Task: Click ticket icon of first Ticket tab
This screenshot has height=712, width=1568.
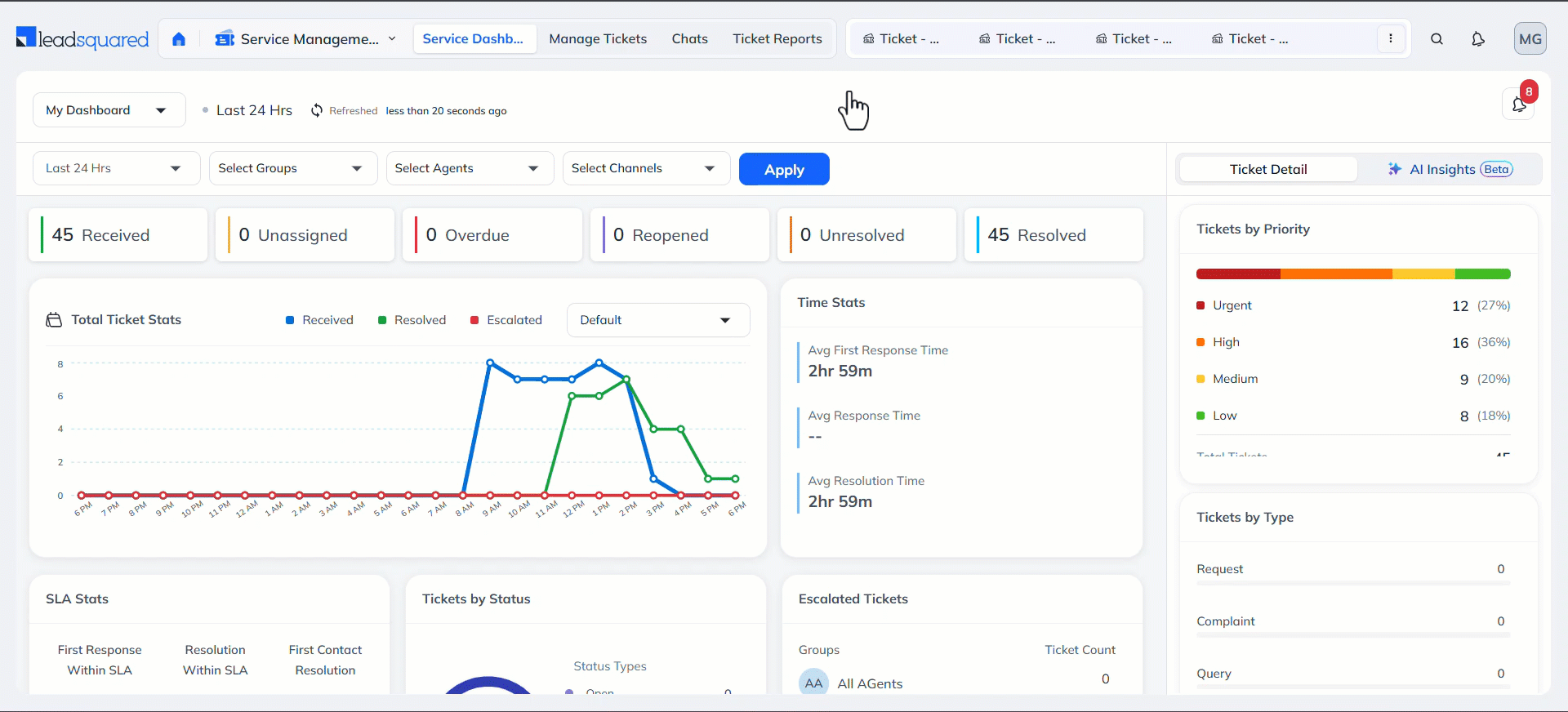Action: (869, 39)
